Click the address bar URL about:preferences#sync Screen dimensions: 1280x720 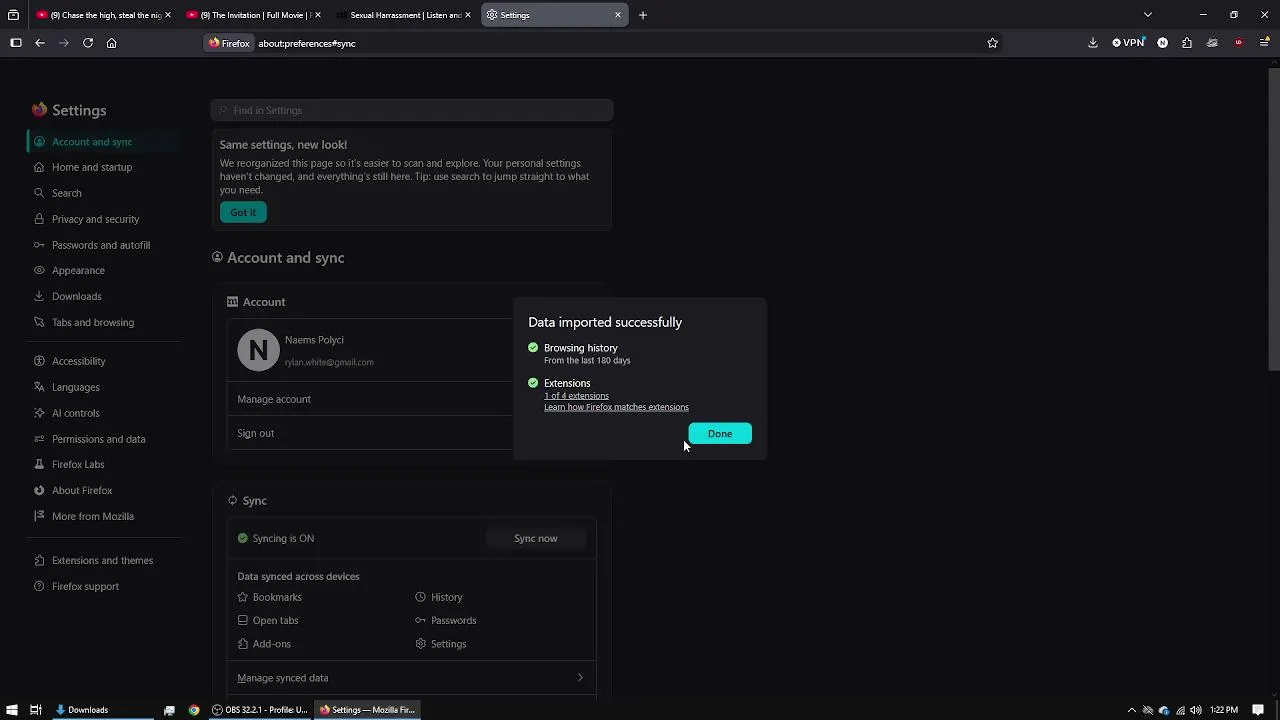coord(307,43)
